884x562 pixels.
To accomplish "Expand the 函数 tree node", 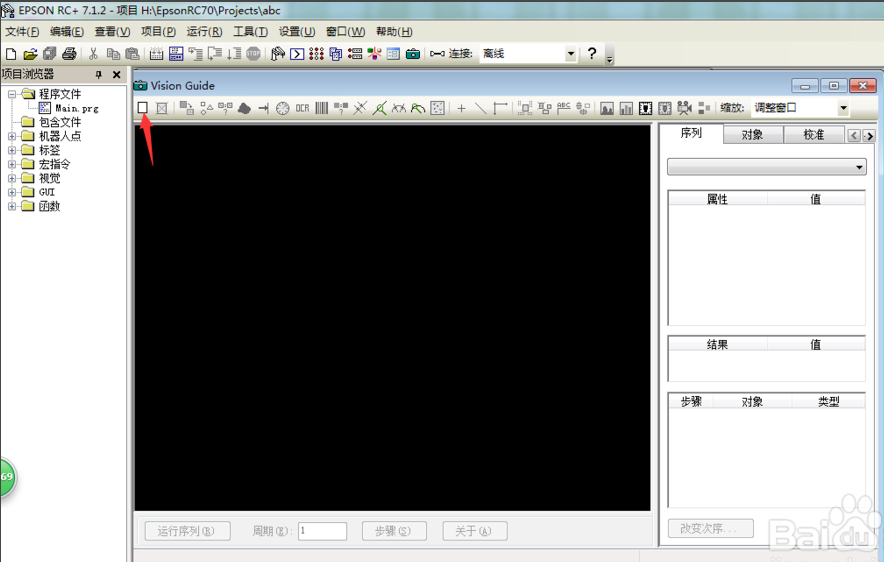I will point(12,206).
